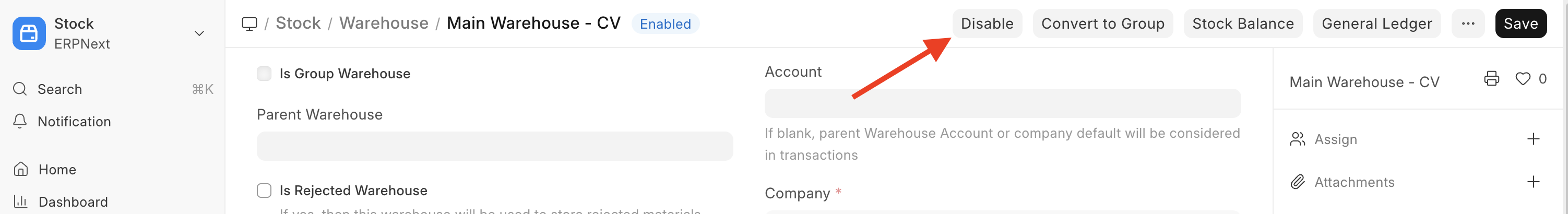Click the Stock app logo icon
The height and width of the screenshot is (214, 1568).
click(x=29, y=33)
